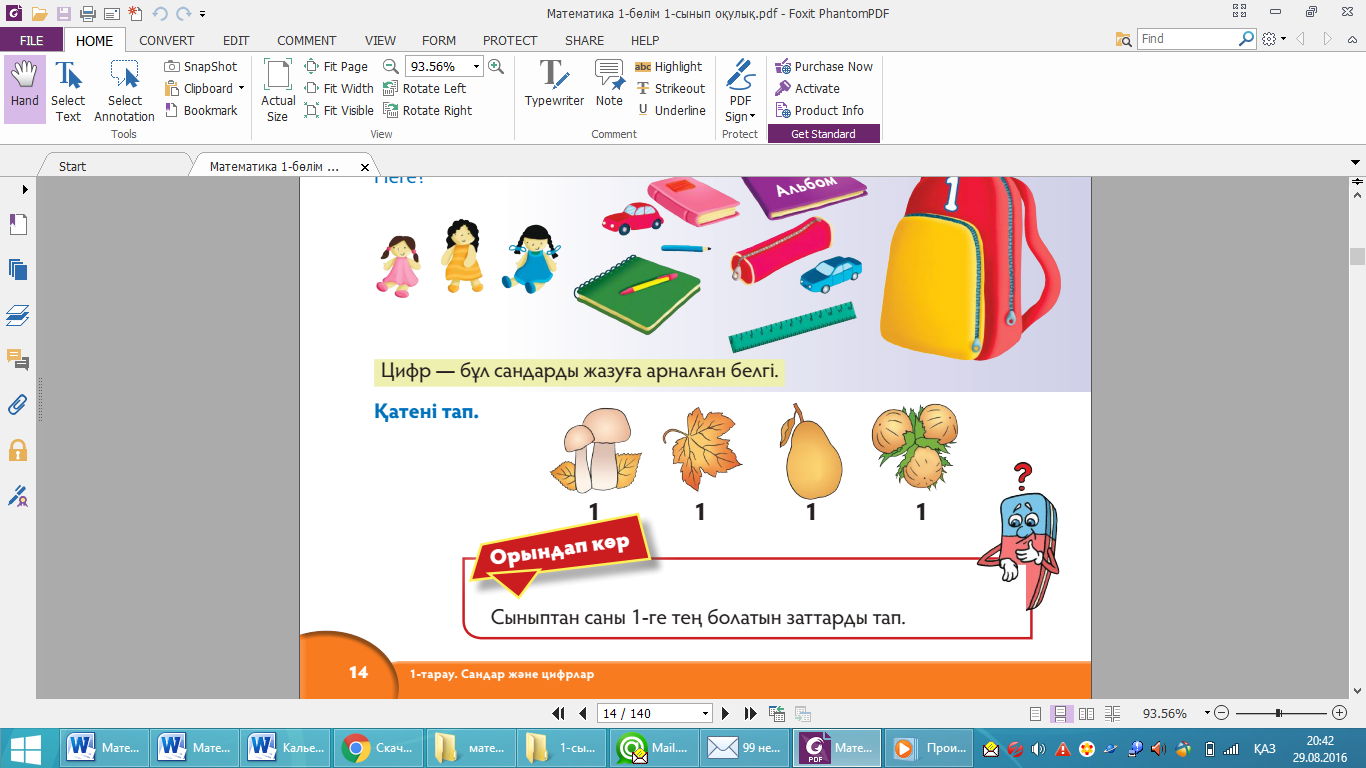Click into the Find search field
Screen dimensions: 1366x768
click(1188, 38)
